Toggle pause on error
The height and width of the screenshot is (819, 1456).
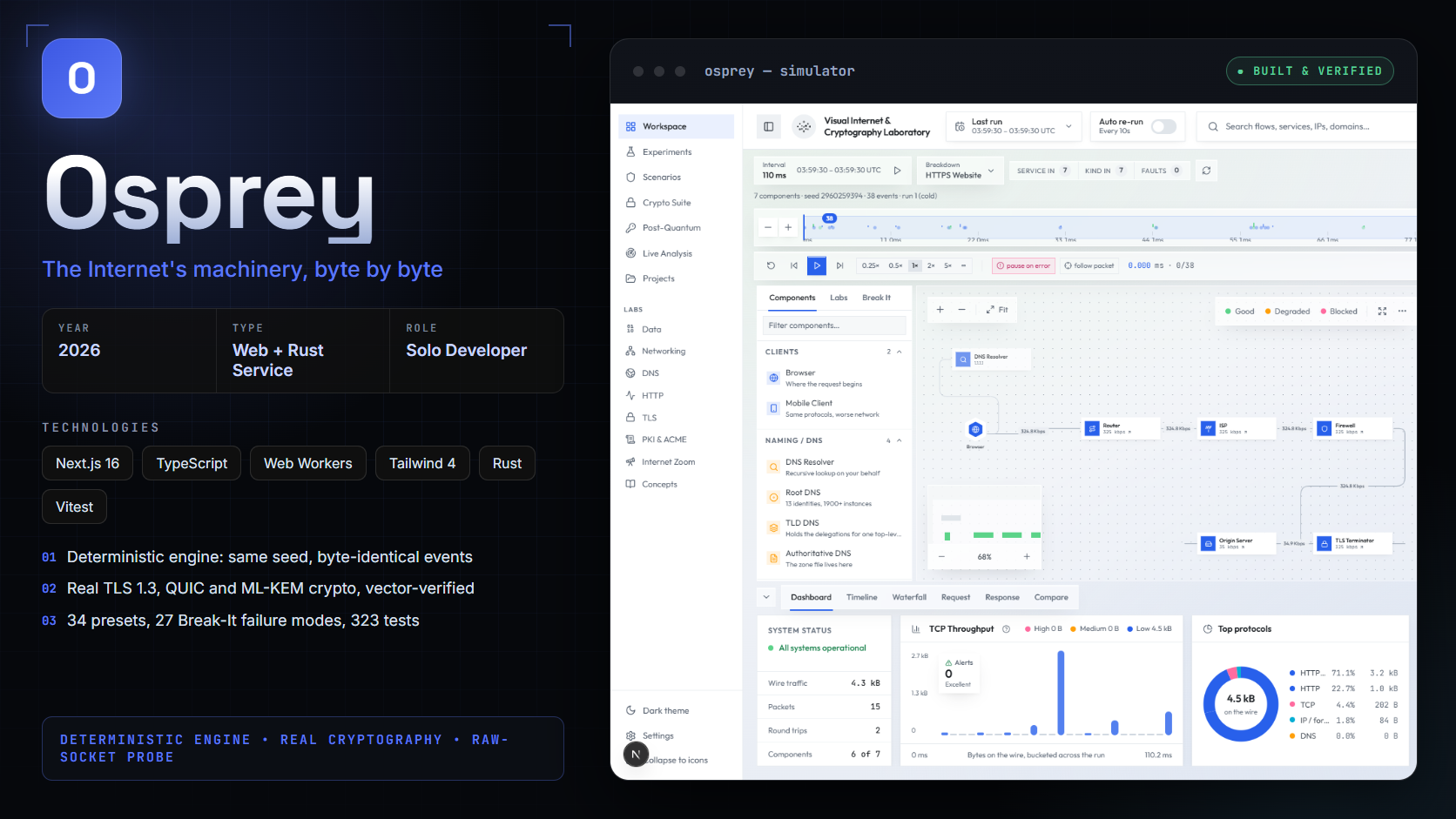pyautogui.click(x=1023, y=265)
